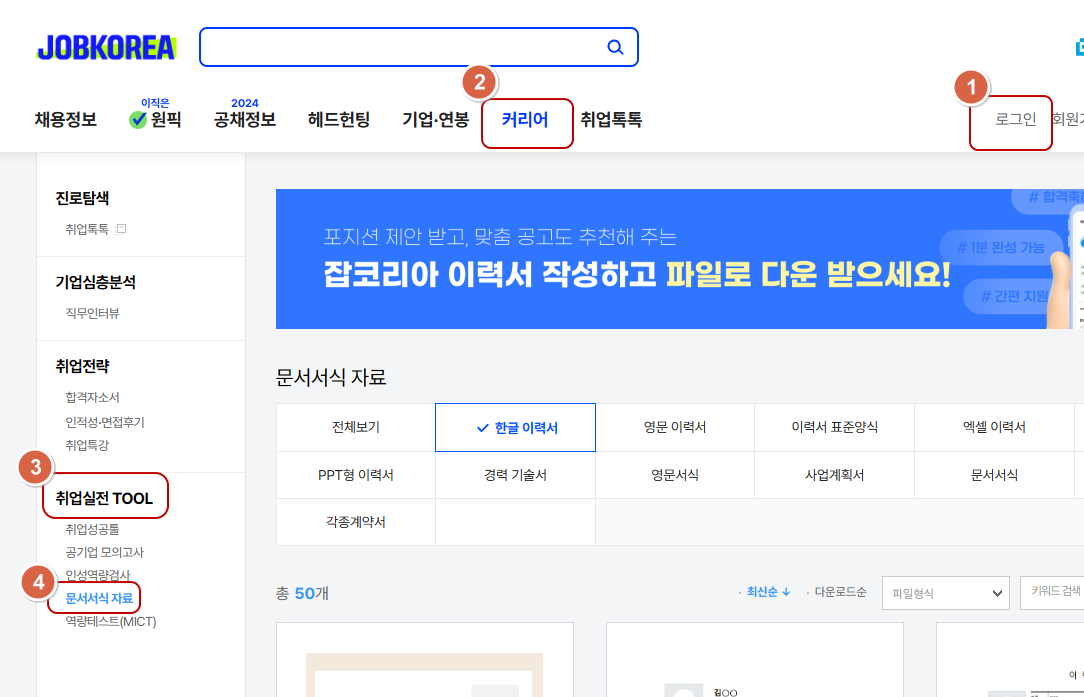The width and height of the screenshot is (1084, 697).
Task: Focus the top search input field
Action: click(x=418, y=47)
